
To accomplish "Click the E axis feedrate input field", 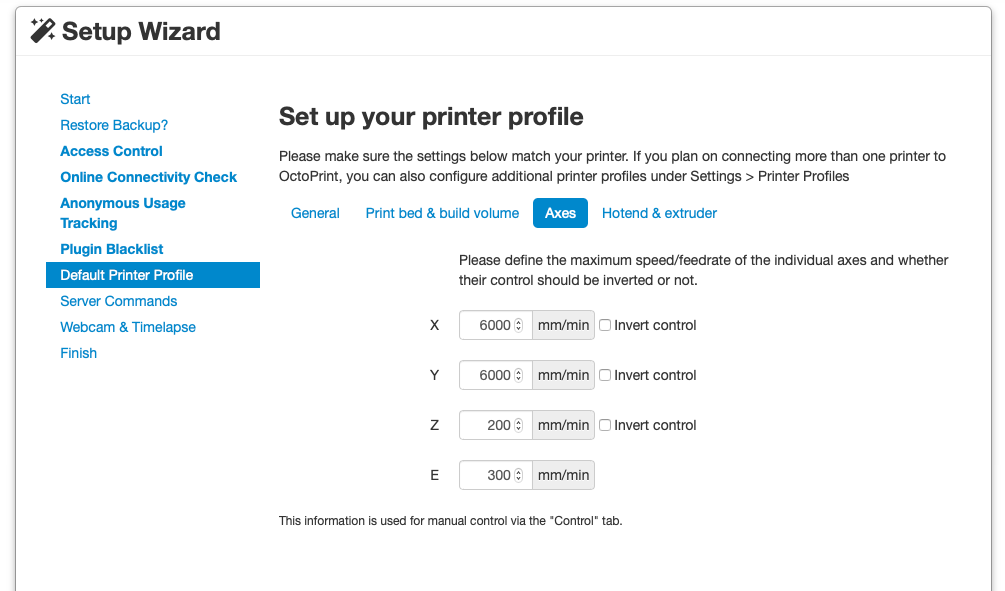I will [488, 475].
